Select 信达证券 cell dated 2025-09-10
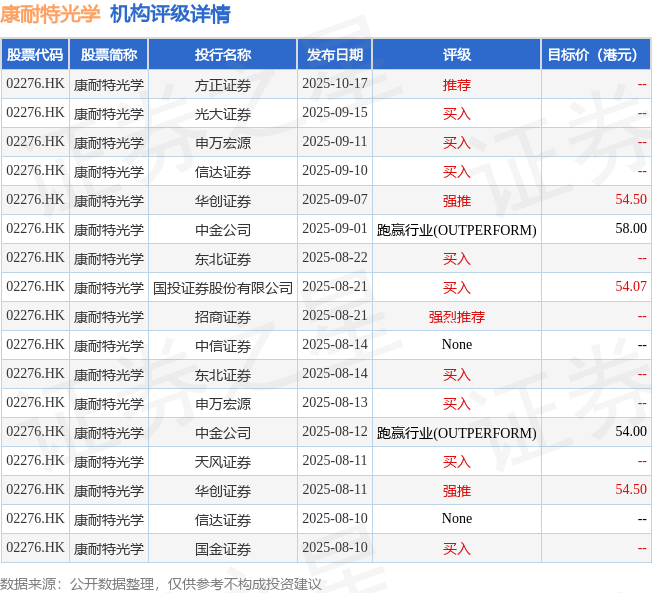The image size is (652, 593). tap(223, 172)
